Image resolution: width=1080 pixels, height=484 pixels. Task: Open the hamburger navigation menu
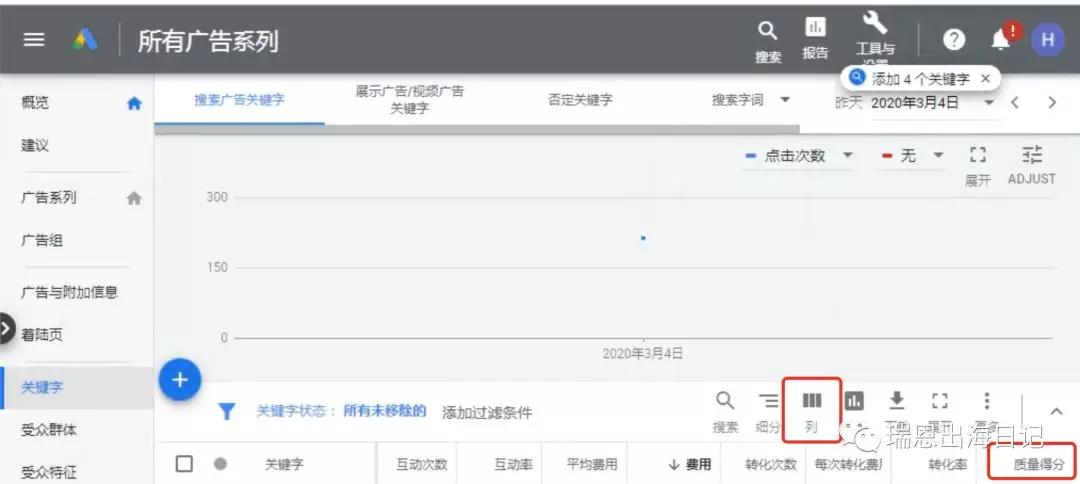pos(34,40)
